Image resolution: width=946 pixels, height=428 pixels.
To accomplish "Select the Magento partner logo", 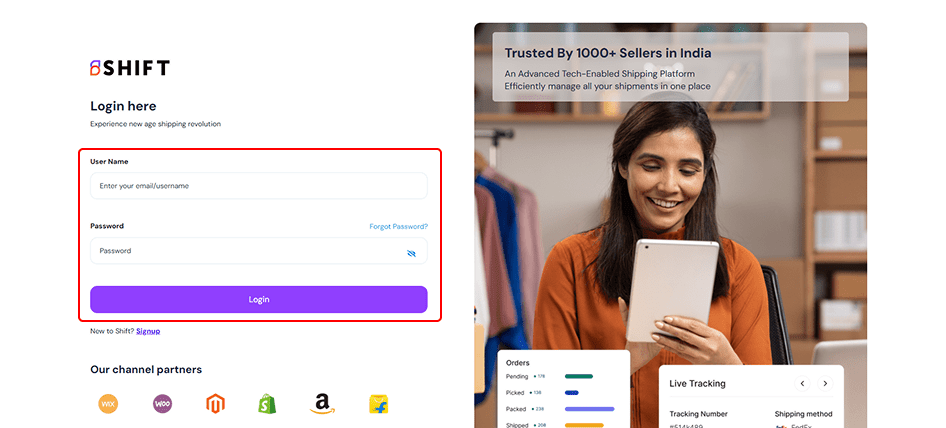I will click(215, 403).
